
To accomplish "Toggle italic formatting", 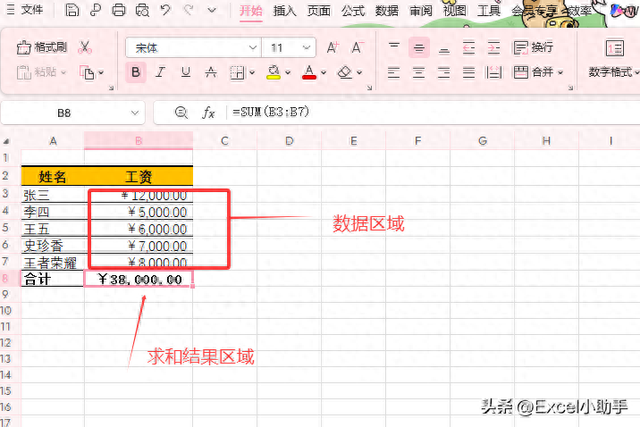I will 160,73.
